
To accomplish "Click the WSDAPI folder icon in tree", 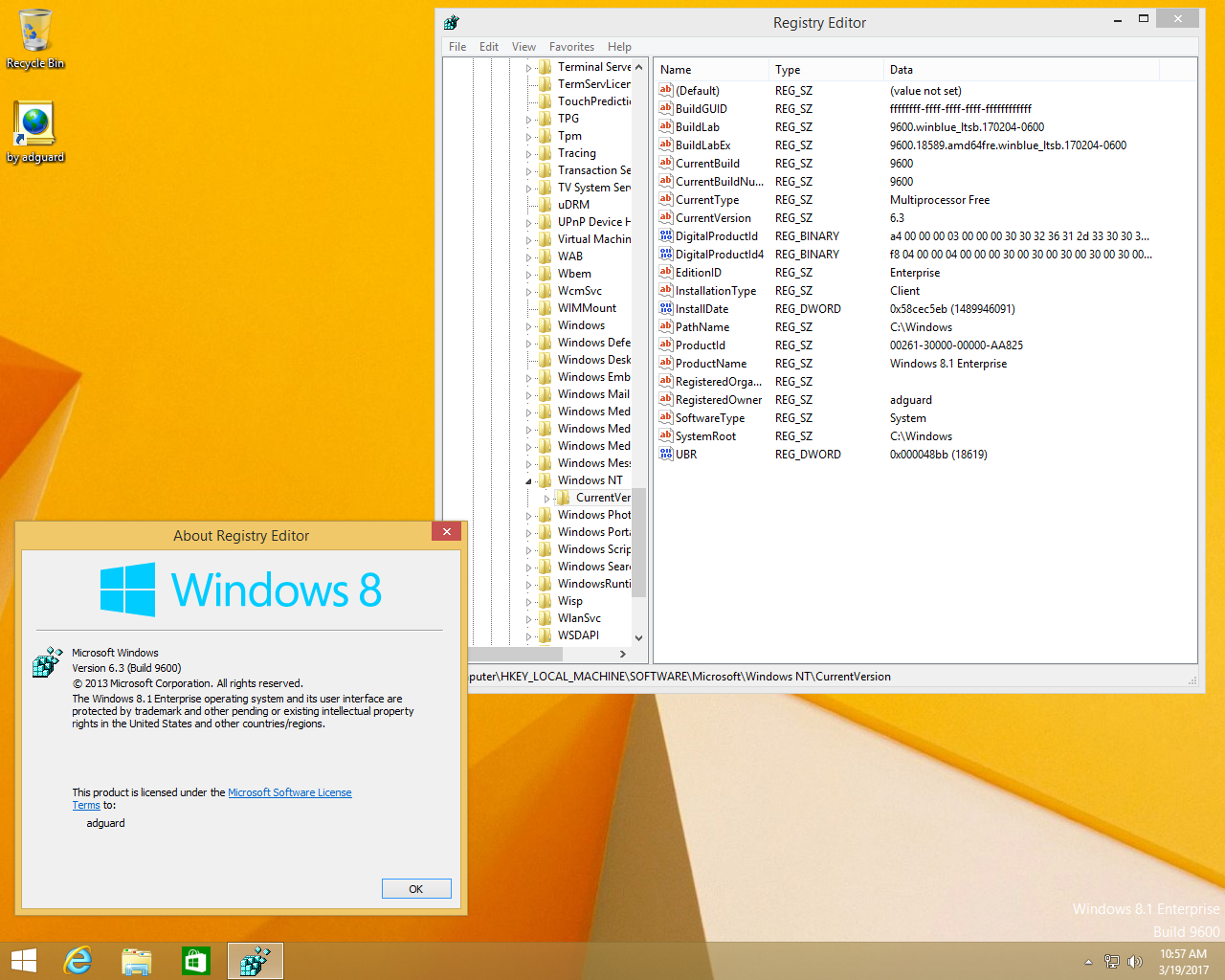I will [x=546, y=635].
